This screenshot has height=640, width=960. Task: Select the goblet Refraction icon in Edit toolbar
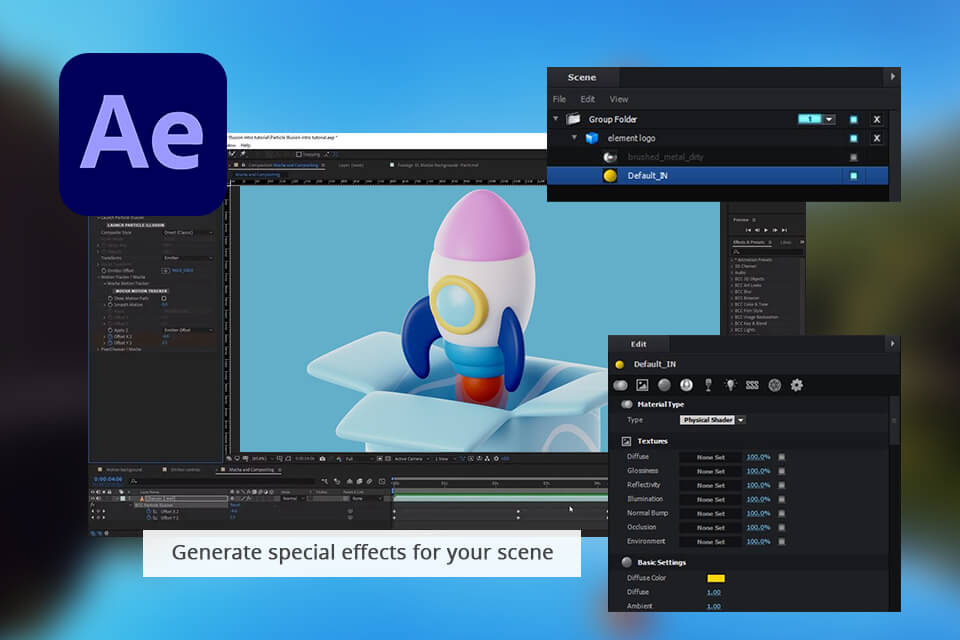click(708, 385)
